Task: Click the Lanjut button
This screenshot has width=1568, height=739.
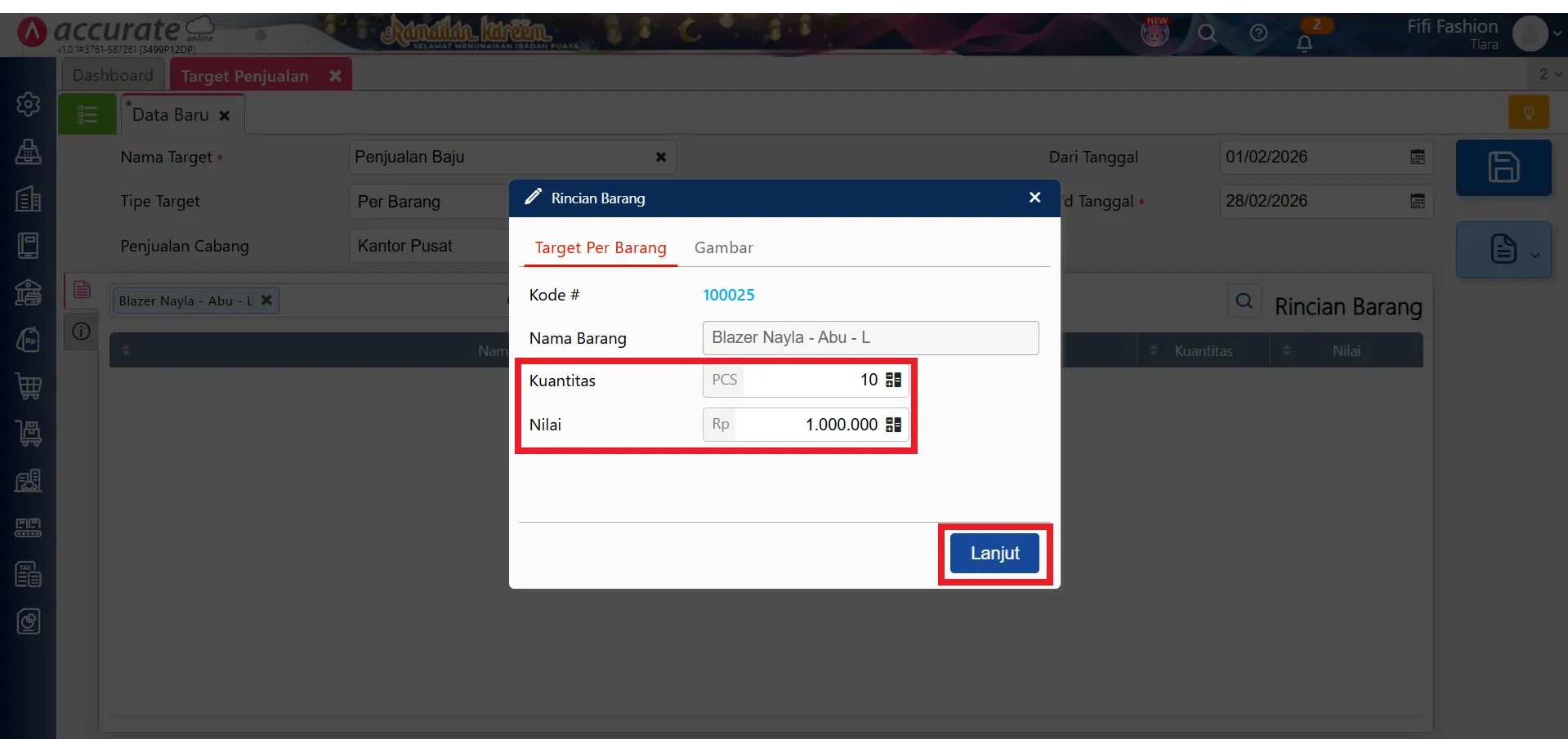Action: click(994, 554)
